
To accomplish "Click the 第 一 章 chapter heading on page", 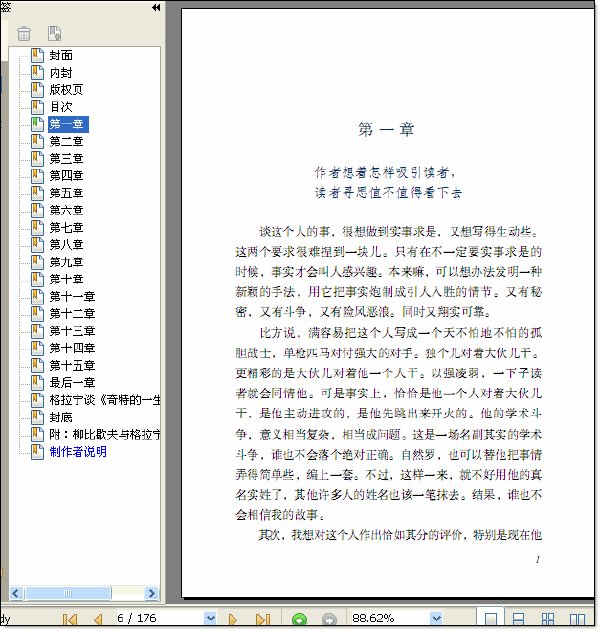I will click(386, 130).
